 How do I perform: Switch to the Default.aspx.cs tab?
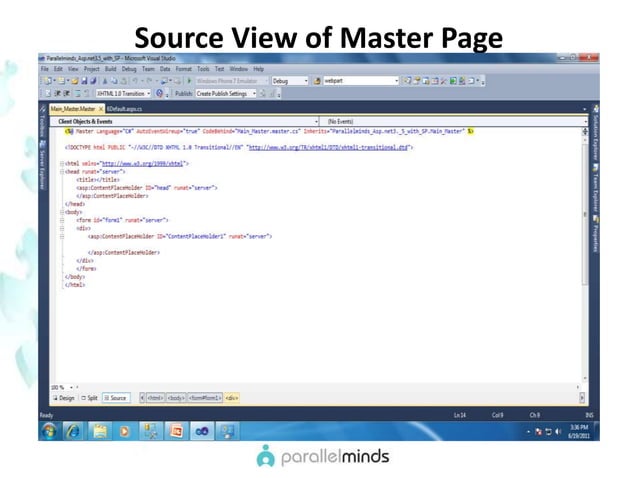125,109
